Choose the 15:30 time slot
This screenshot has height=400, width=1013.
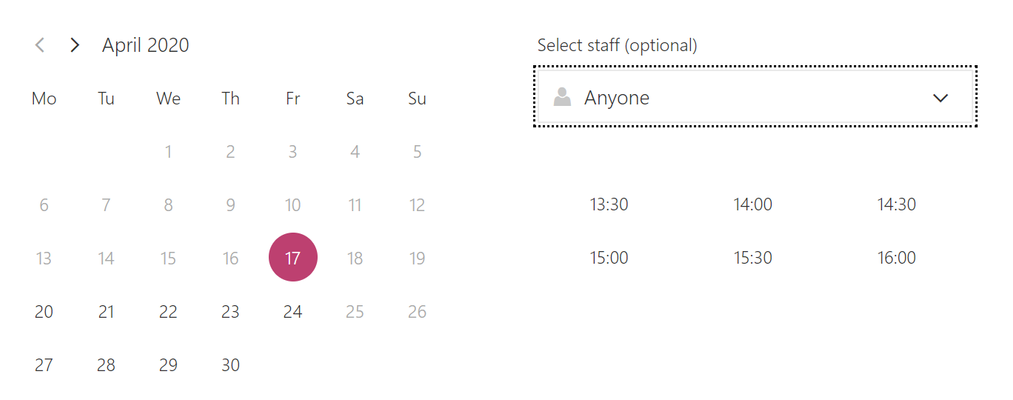click(x=753, y=258)
